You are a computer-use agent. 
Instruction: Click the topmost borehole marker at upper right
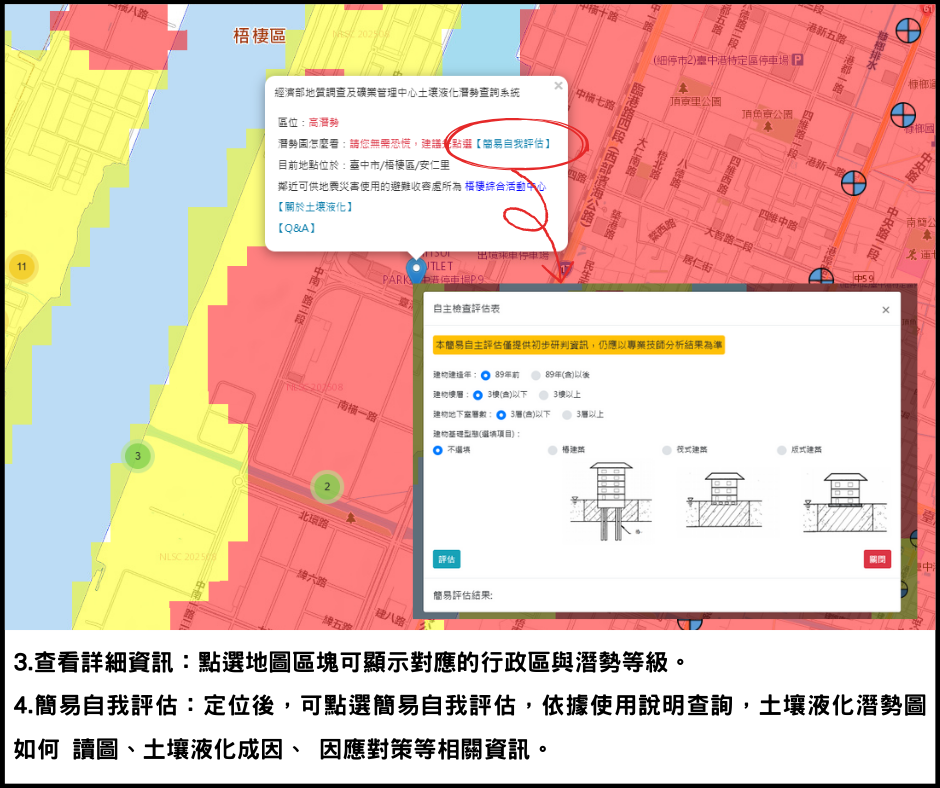click(908, 31)
